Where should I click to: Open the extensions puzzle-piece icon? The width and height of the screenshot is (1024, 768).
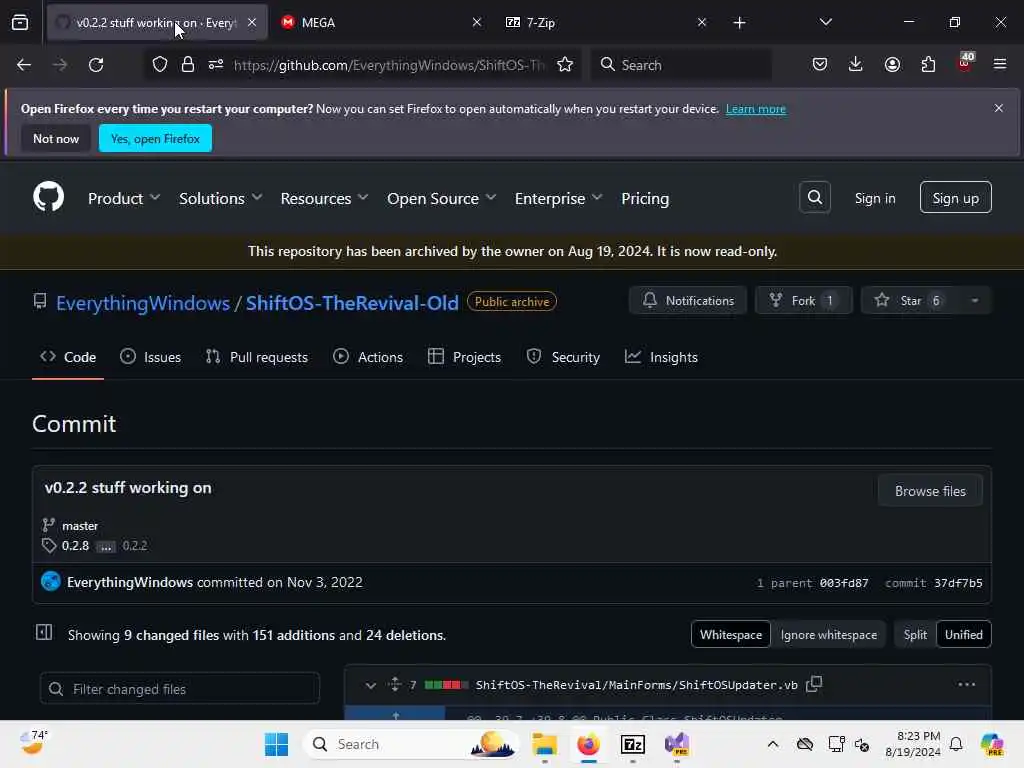click(x=928, y=65)
